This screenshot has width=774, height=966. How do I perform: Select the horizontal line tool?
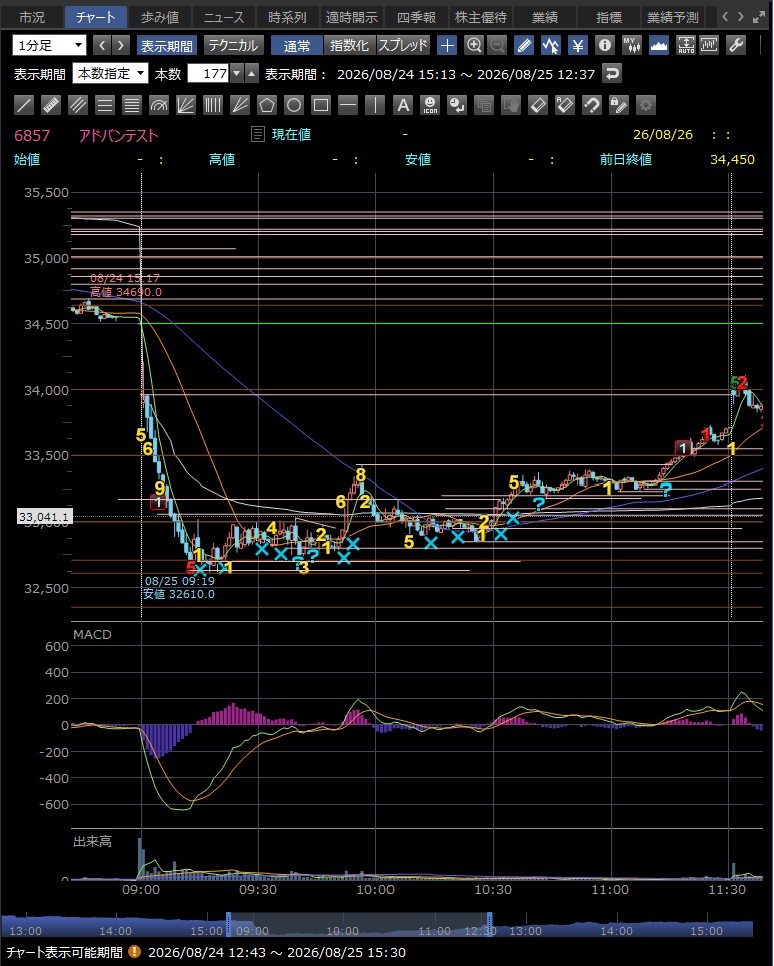click(x=348, y=105)
